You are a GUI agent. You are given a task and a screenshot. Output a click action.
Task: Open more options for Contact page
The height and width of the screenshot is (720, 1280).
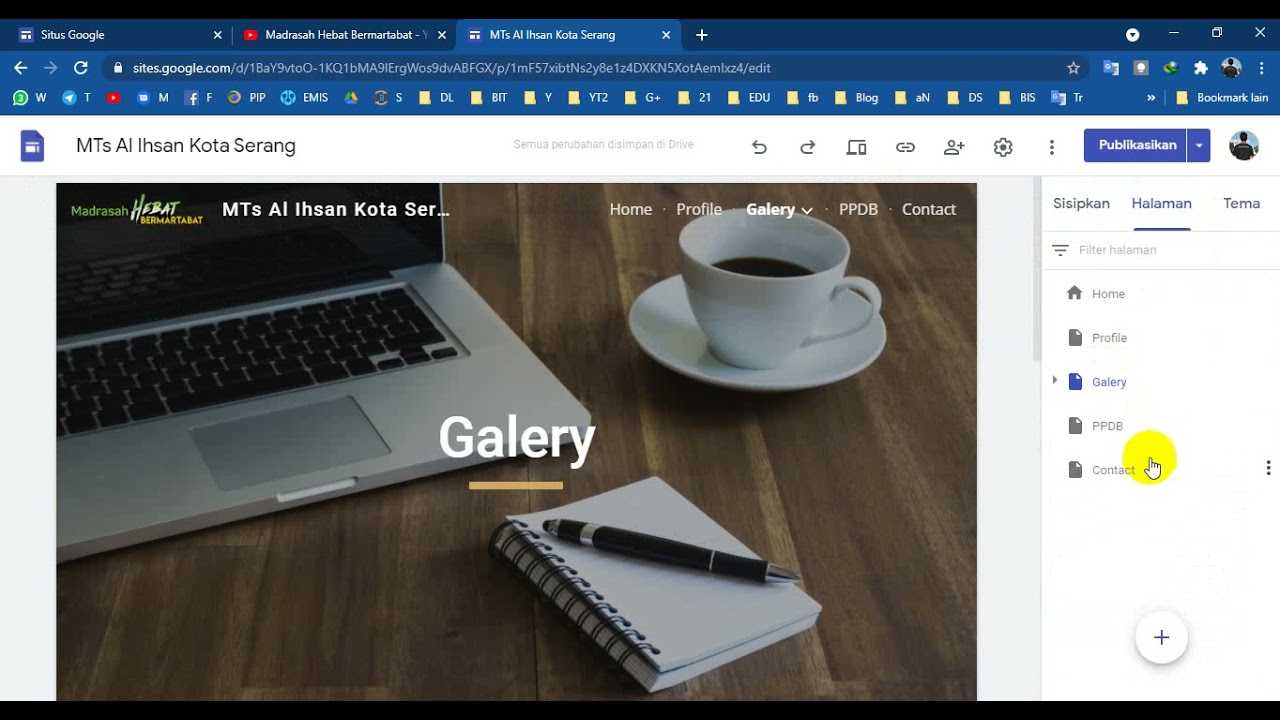1268,468
